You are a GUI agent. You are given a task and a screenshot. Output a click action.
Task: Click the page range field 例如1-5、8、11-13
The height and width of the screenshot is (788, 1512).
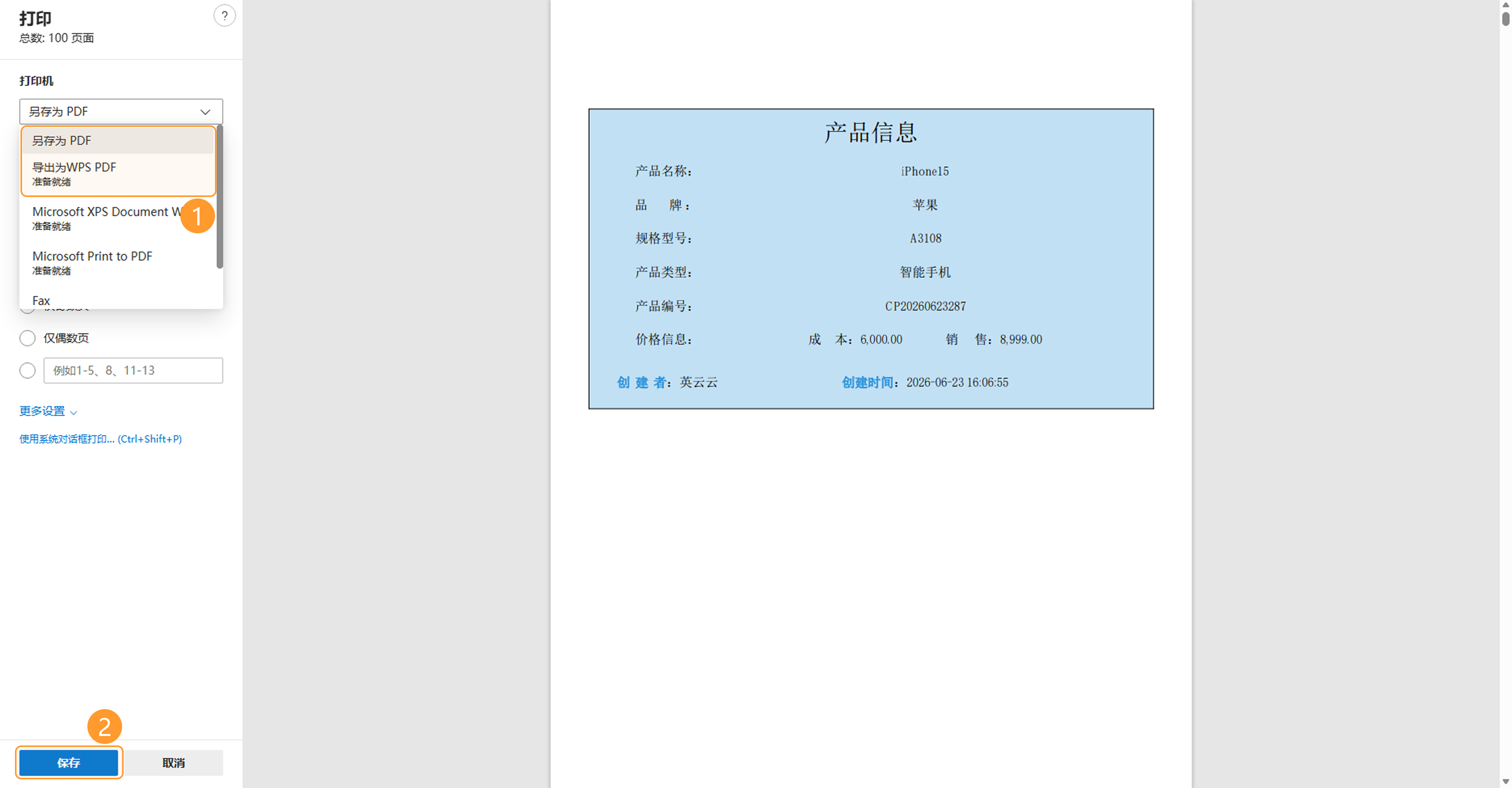pos(133,370)
